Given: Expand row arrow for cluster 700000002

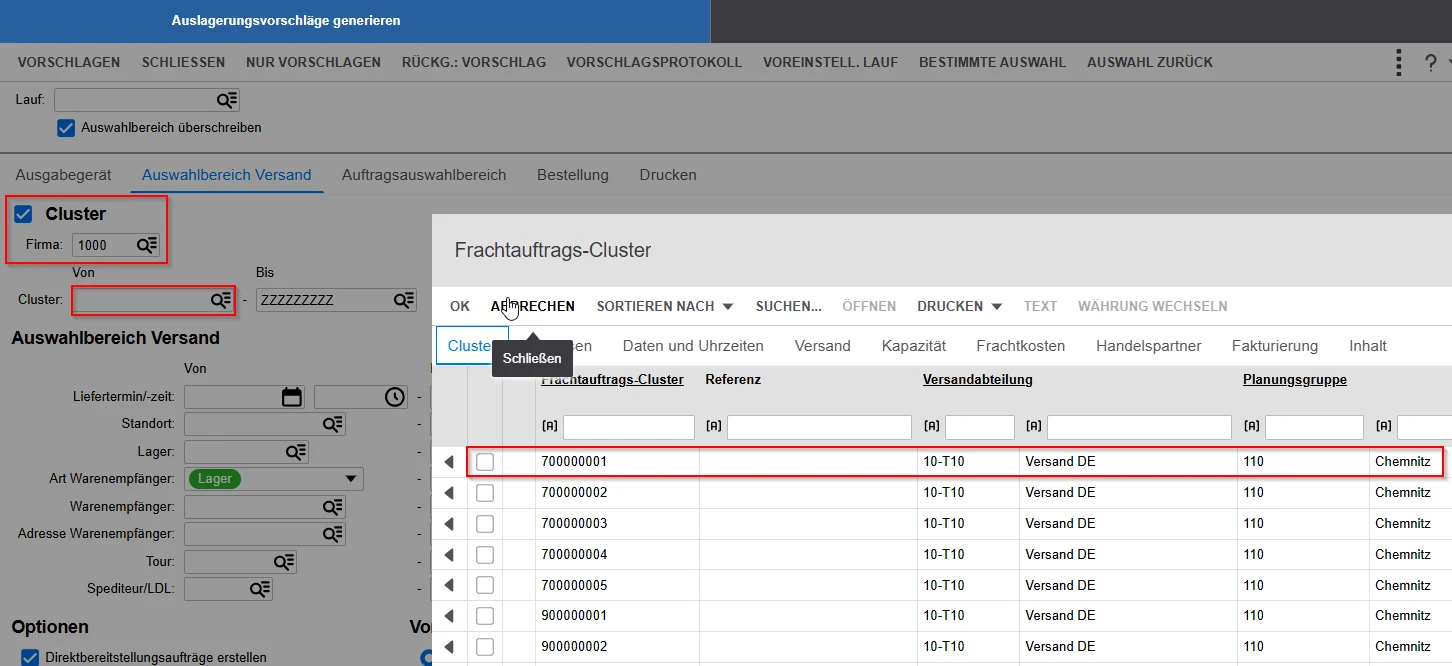Looking at the screenshot, I should (449, 493).
